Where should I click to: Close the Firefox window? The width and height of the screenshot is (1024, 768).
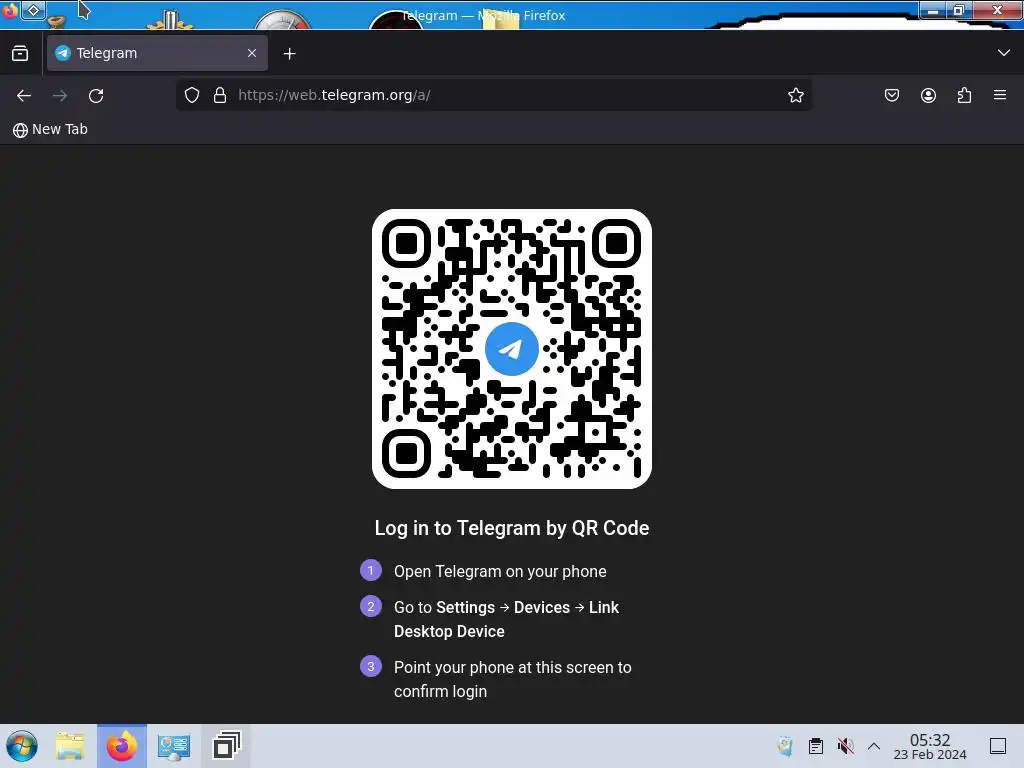997,10
